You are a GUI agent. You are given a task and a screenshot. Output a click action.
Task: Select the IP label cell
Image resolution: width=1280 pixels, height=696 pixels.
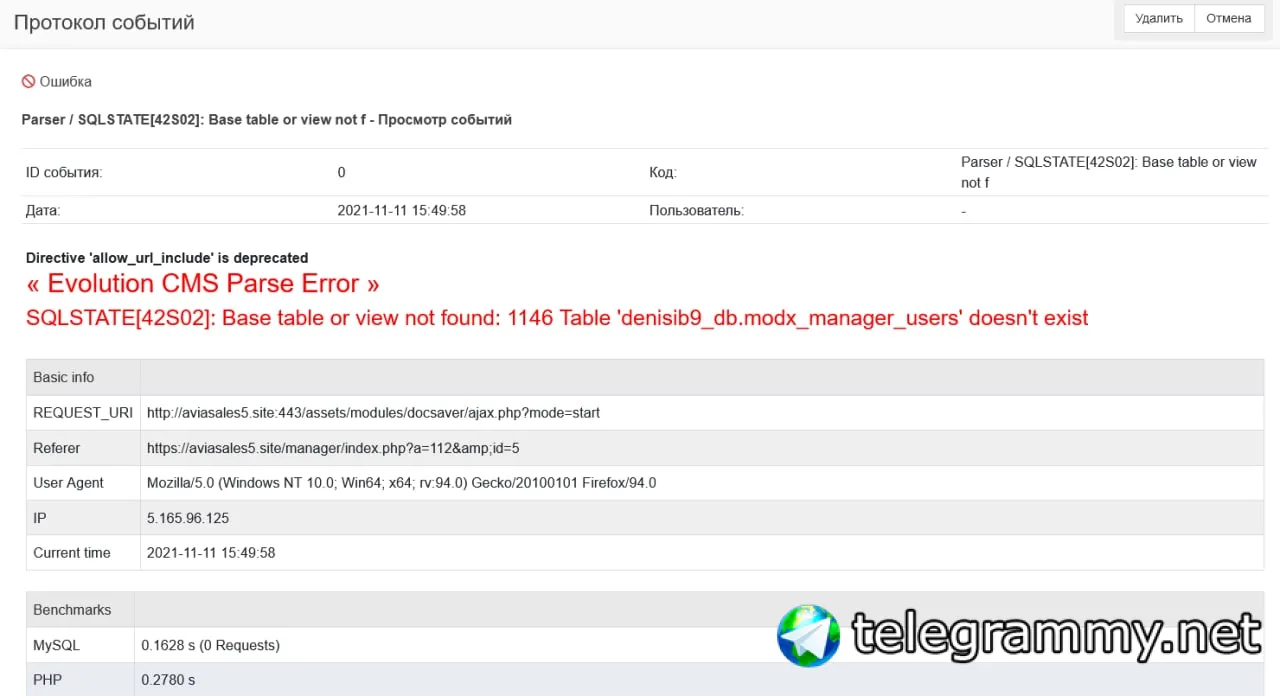(x=83, y=518)
